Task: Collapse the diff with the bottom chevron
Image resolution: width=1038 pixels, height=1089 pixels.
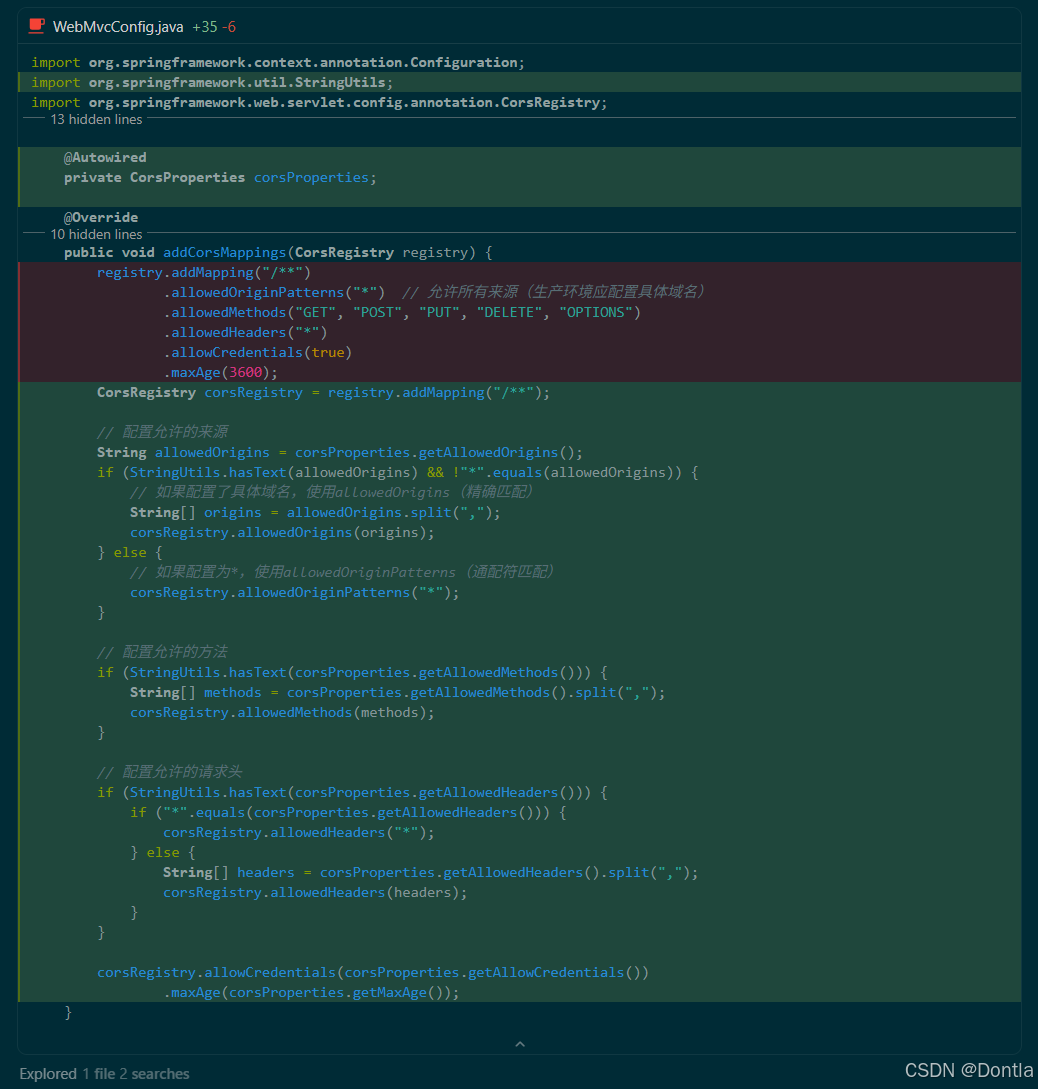Action: 520,1044
